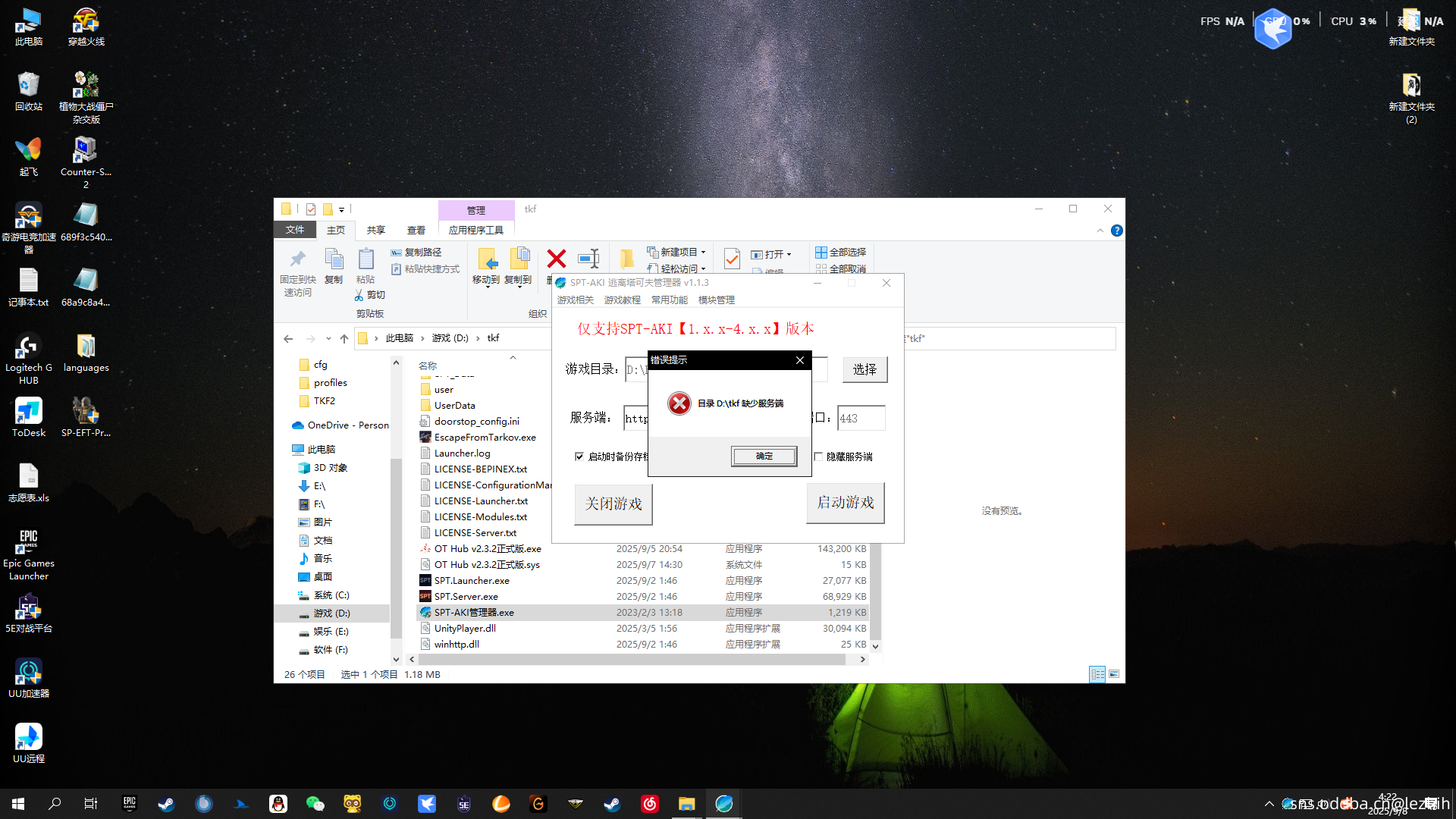Select UnityPlayer.dll file
Image resolution: width=1456 pixels, height=819 pixels.
click(x=465, y=629)
